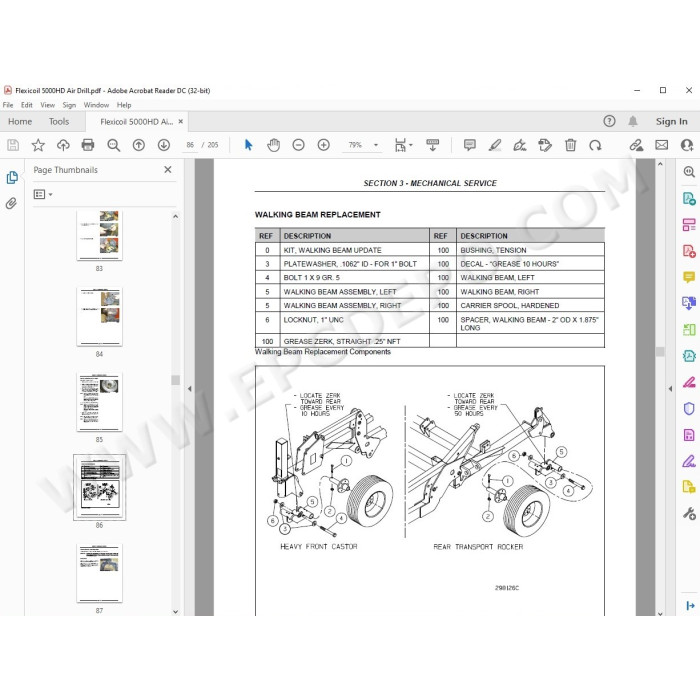Select page 84 thumbnail
The height and width of the screenshot is (700, 700).
point(99,317)
